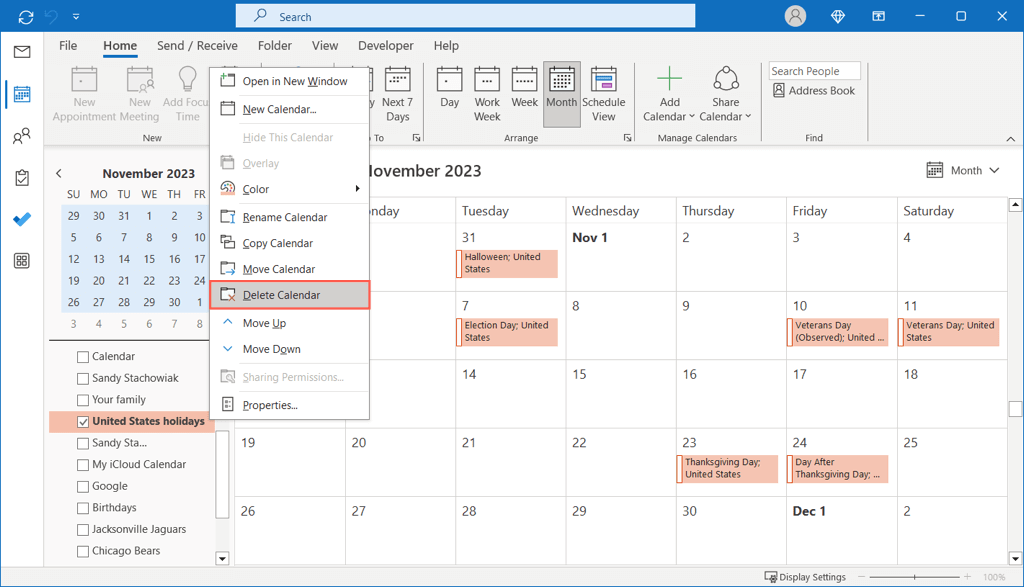Enable Jacksonville Jaguars calendar
This screenshot has width=1024, height=587.
[83, 530]
